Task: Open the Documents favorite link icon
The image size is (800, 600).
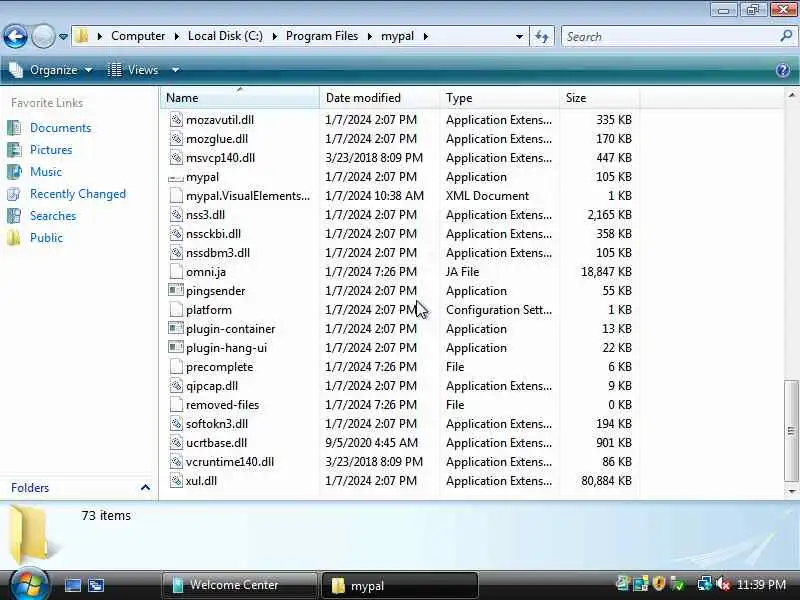Action: click(x=14, y=128)
